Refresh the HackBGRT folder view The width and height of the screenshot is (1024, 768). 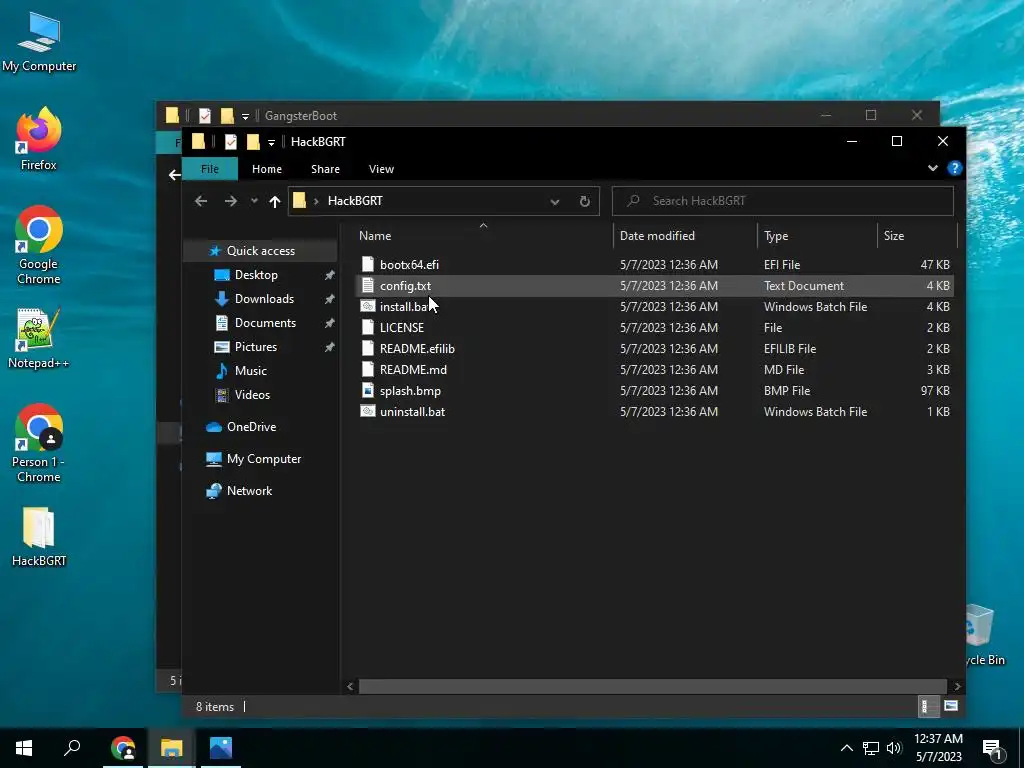[x=584, y=201]
